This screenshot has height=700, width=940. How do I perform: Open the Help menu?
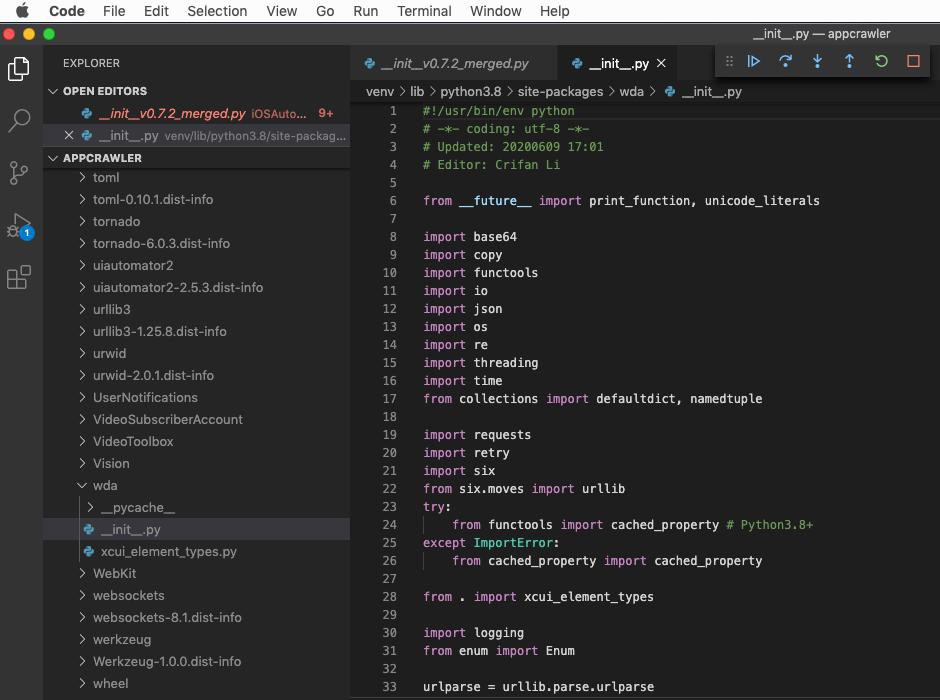pos(555,11)
